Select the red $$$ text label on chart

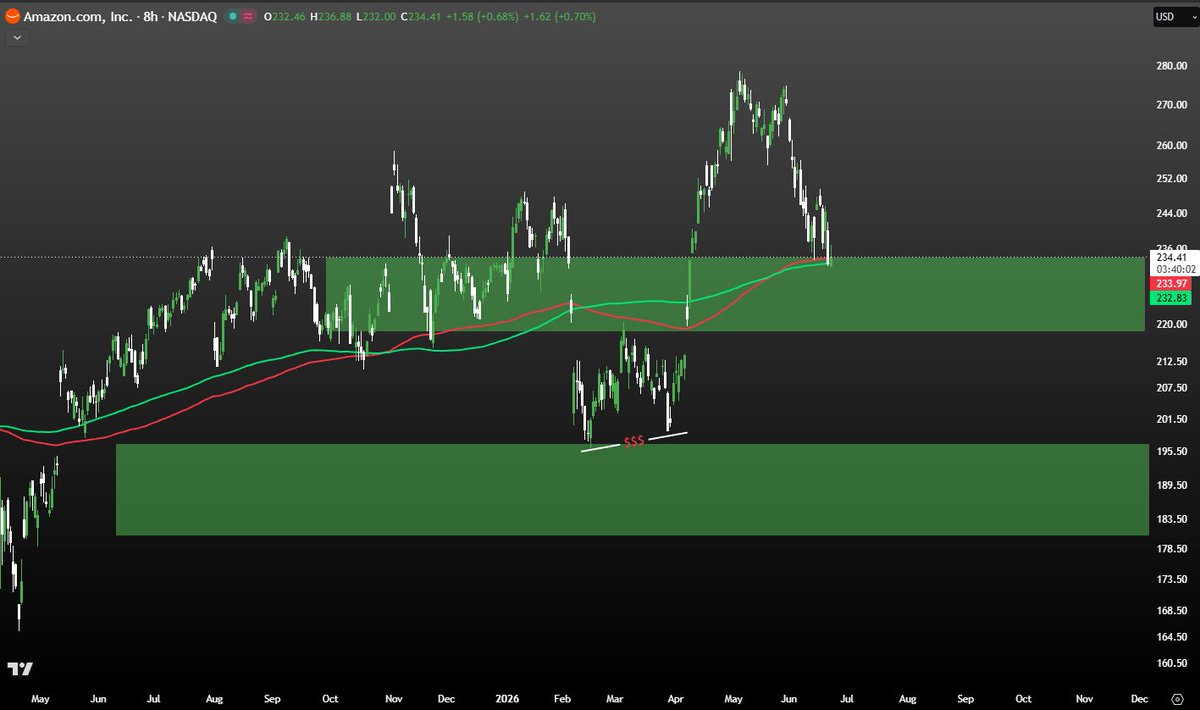(x=634, y=442)
